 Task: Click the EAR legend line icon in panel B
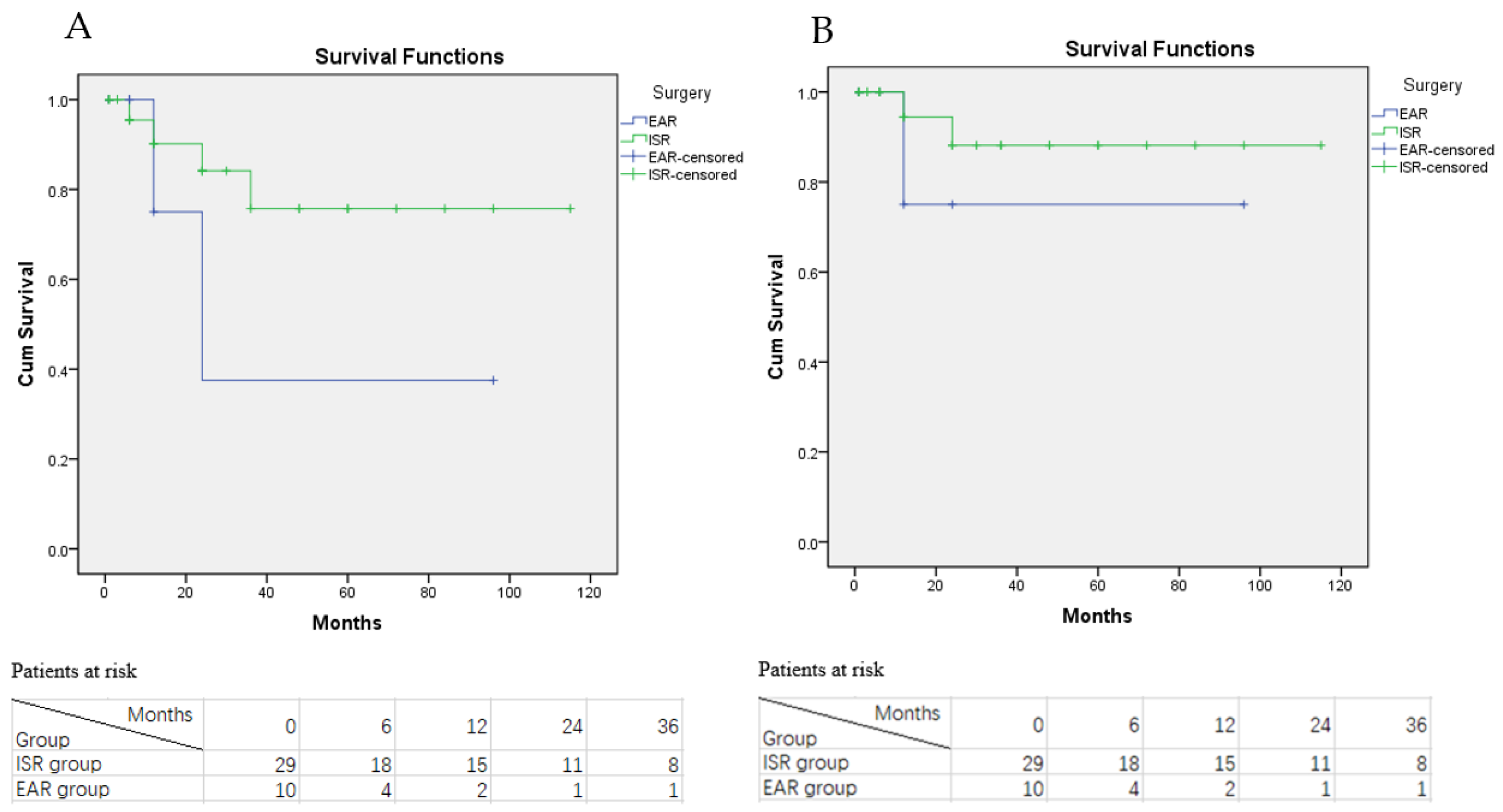click(1385, 113)
